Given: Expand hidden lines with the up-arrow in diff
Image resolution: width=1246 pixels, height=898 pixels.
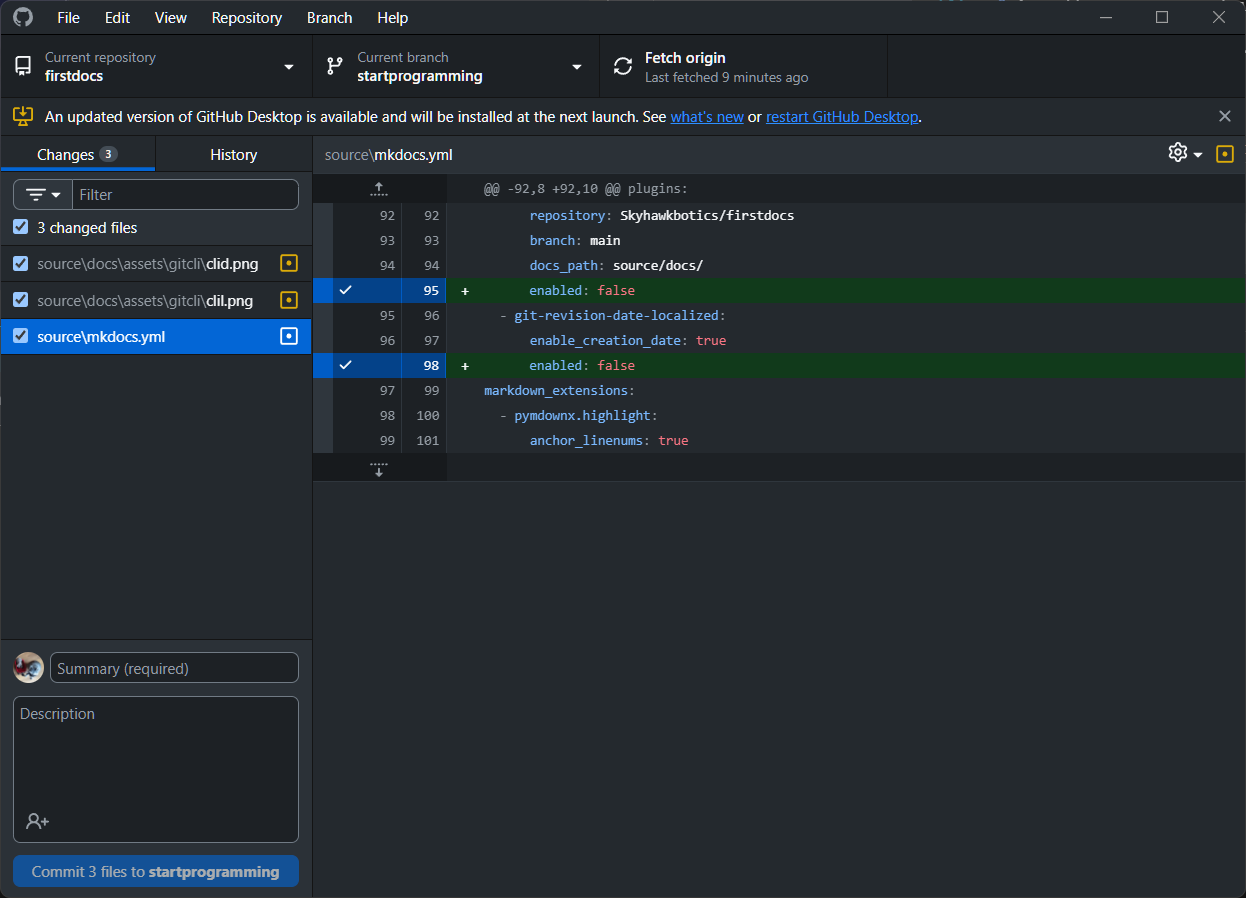Looking at the screenshot, I should (x=378, y=188).
